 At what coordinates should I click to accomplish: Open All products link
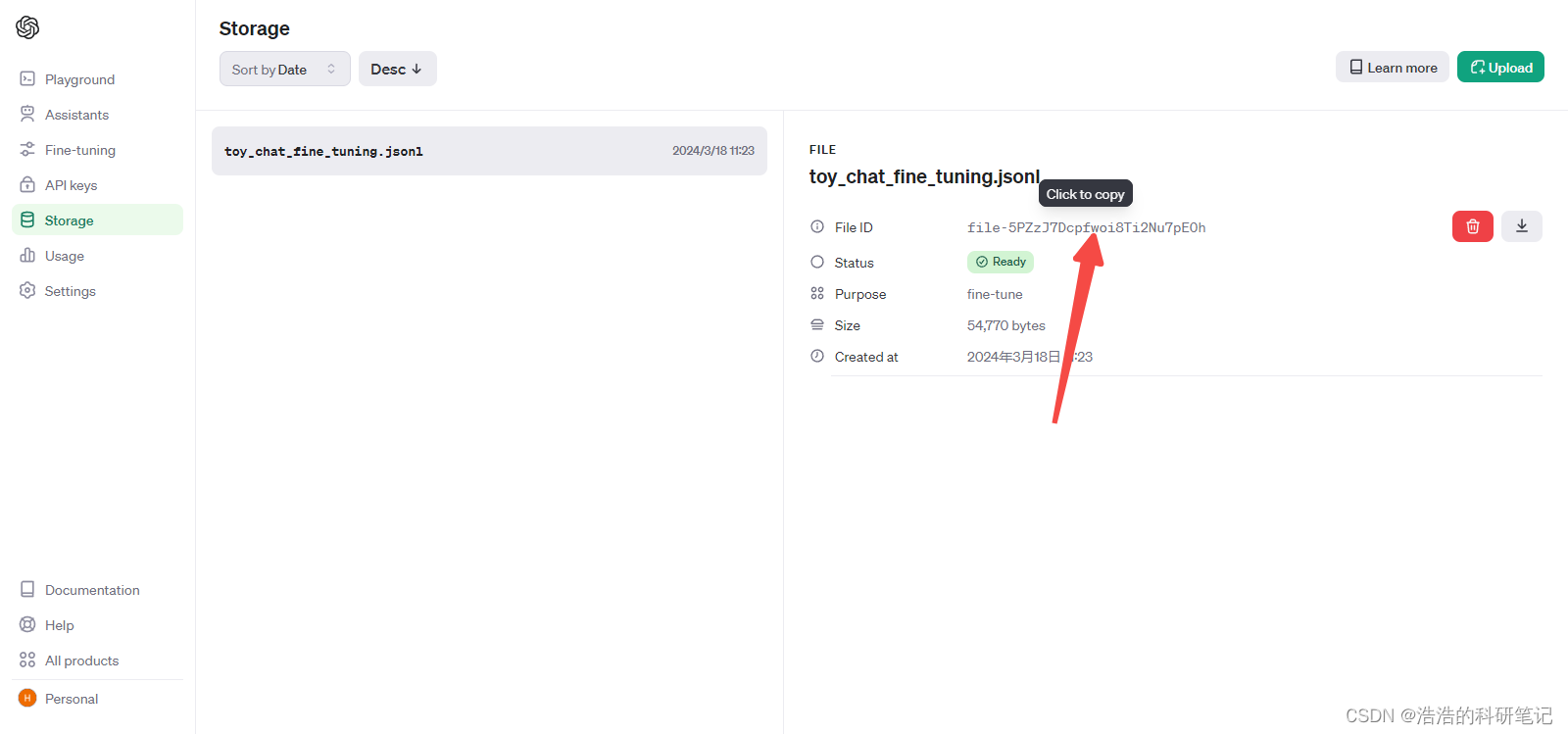tap(97, 660)
